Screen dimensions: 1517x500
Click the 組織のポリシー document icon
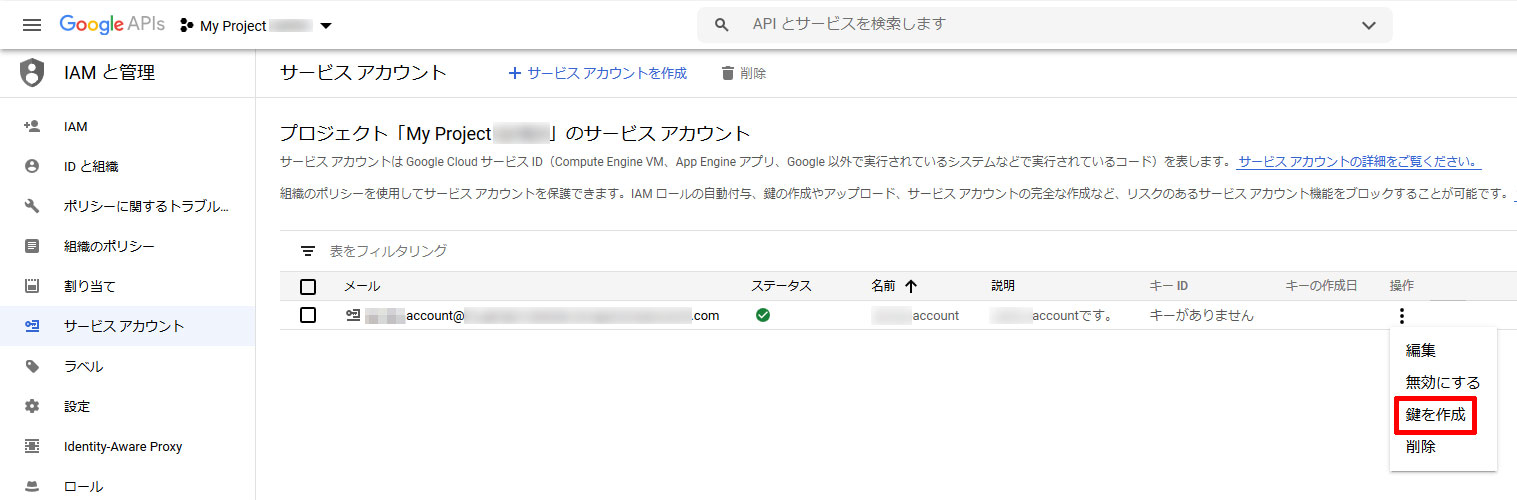coord(32,246)
